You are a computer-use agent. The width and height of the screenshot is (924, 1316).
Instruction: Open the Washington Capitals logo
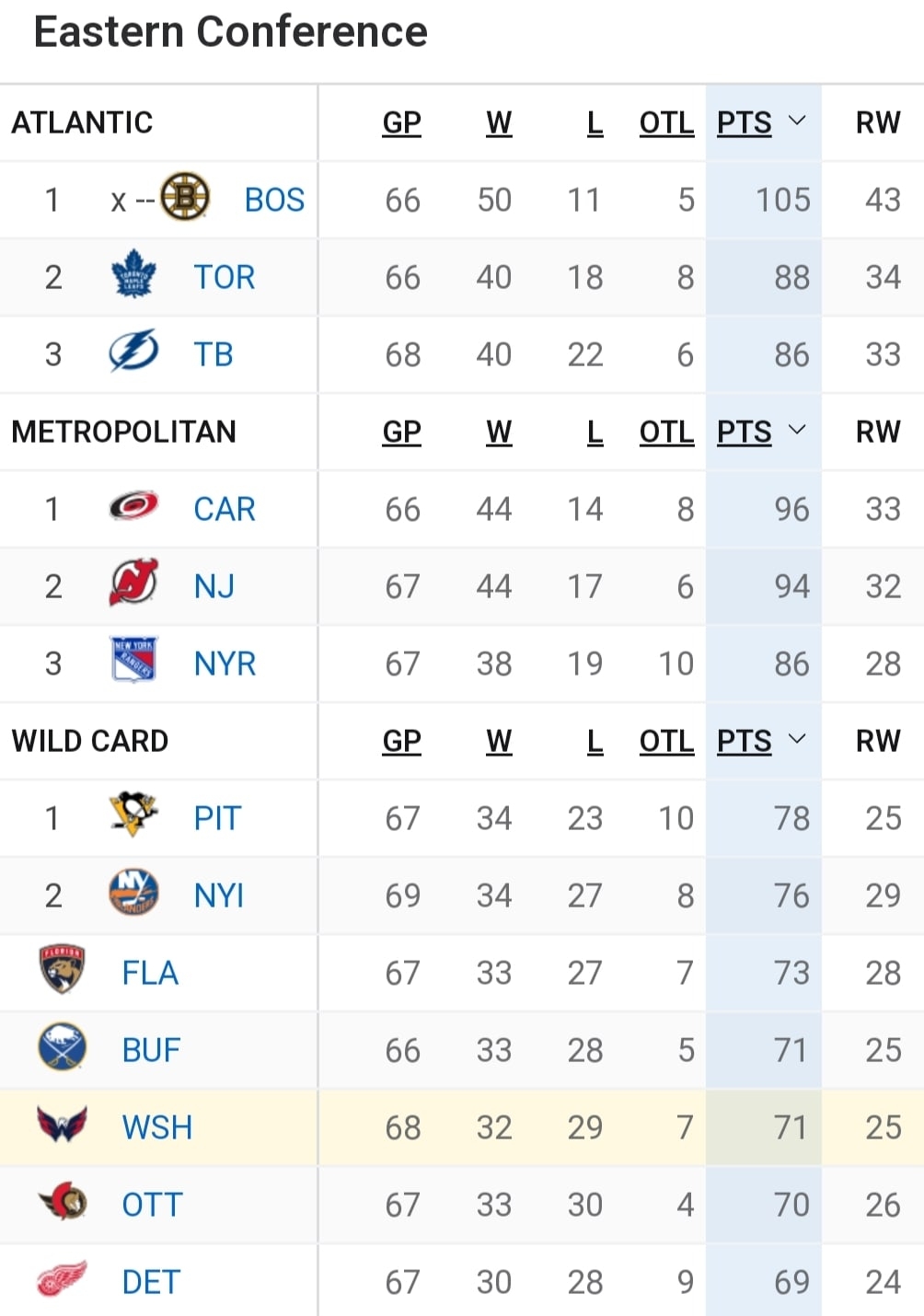(62, 1125)
